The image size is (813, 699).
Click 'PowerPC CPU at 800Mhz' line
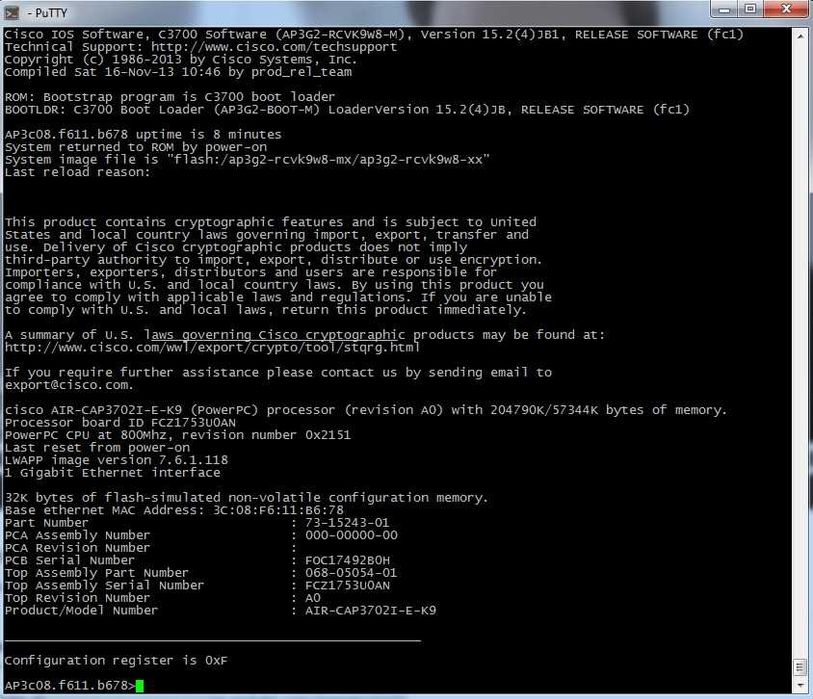[178, 435]
